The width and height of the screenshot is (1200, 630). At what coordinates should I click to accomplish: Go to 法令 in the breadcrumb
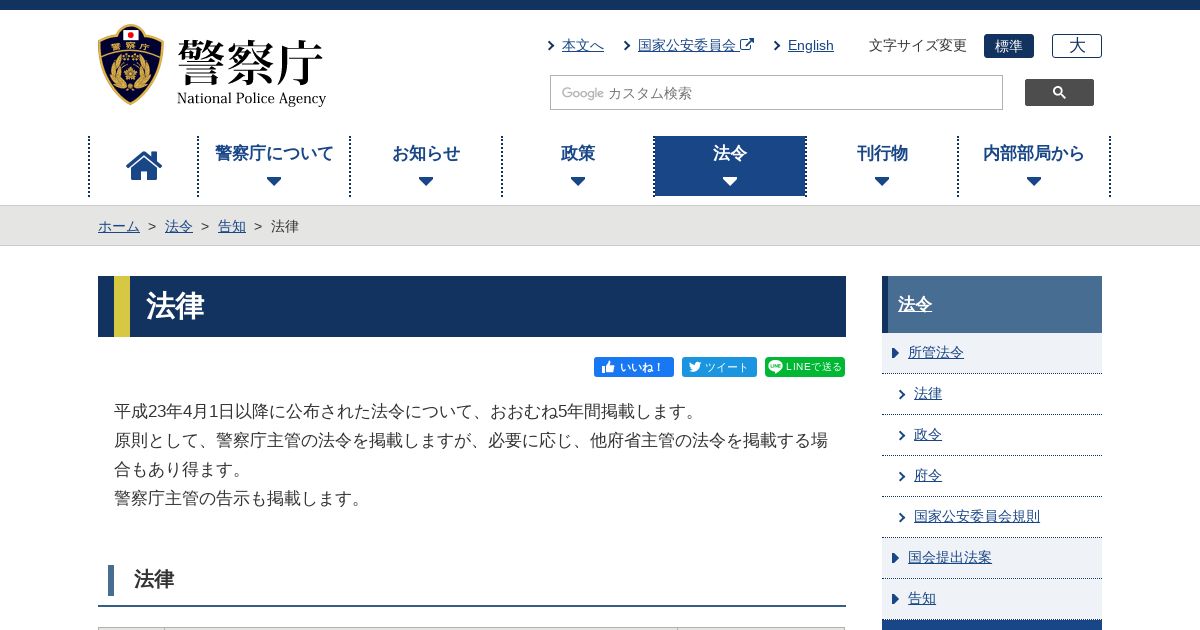[179, 226]
